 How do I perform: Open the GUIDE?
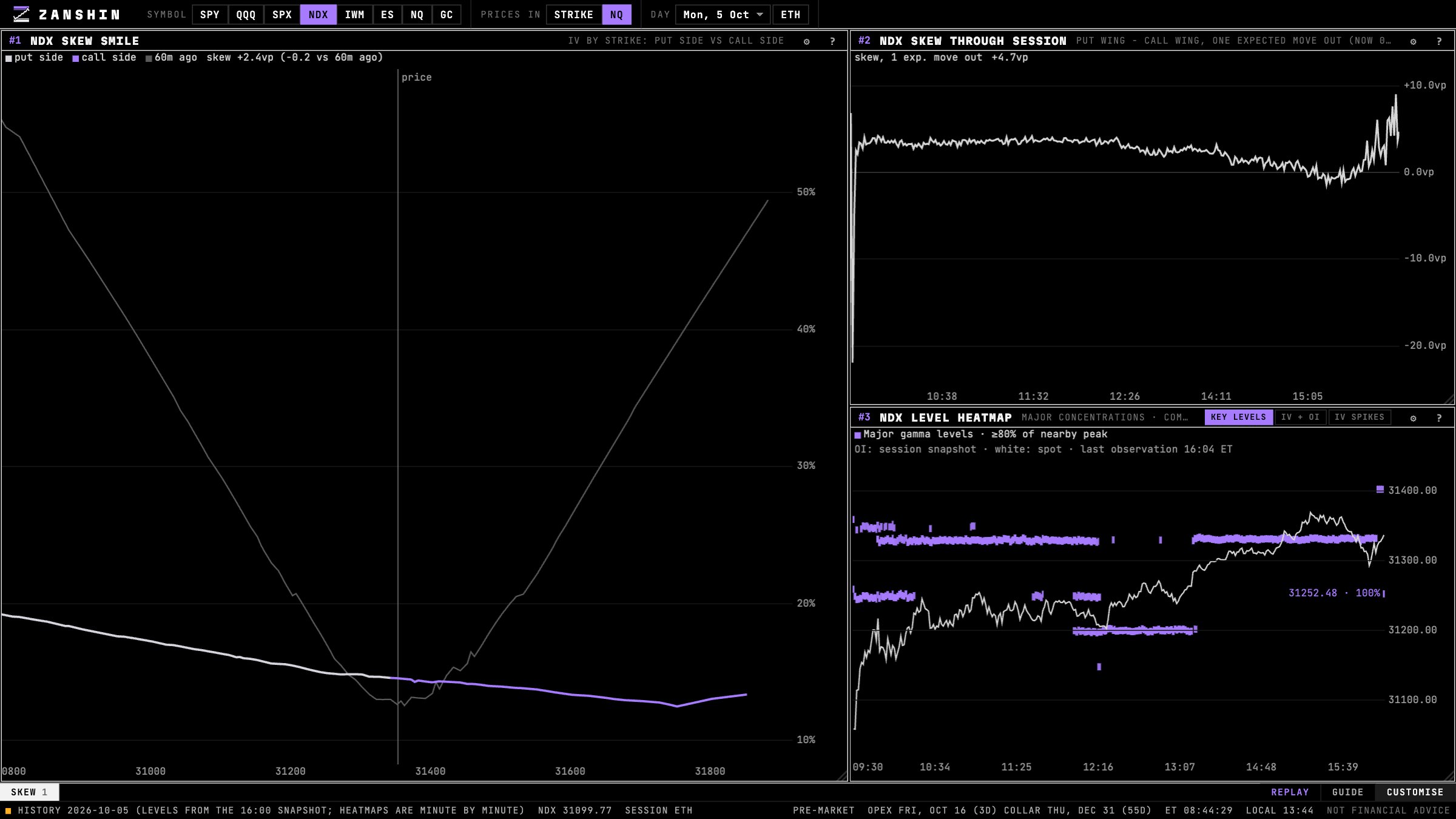pyautogui.click(x=1347, y=792)
